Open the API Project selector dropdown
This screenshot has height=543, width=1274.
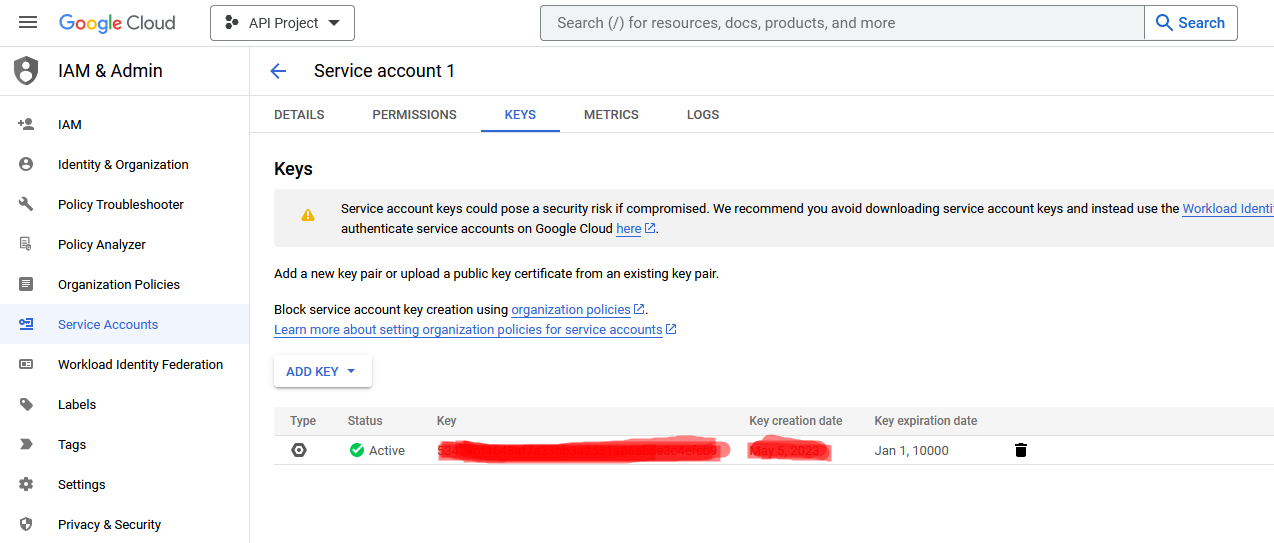282,23
